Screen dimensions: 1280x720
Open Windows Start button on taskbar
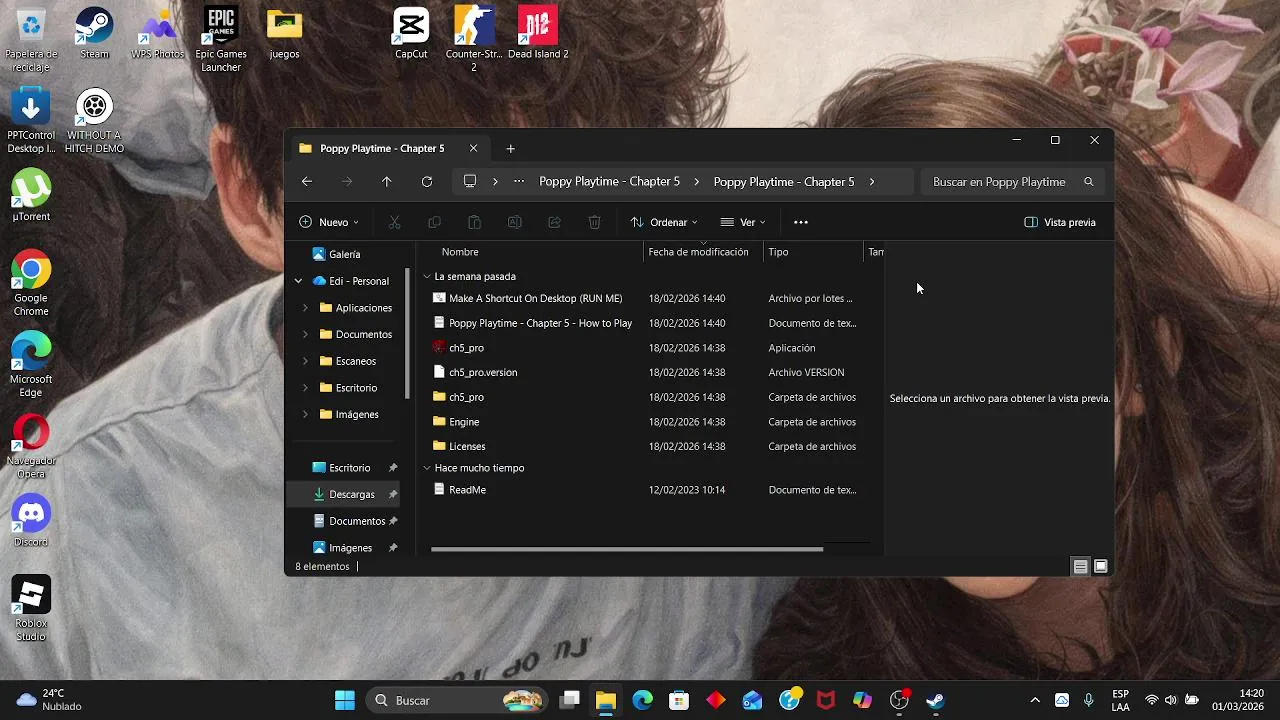point(345,700)
